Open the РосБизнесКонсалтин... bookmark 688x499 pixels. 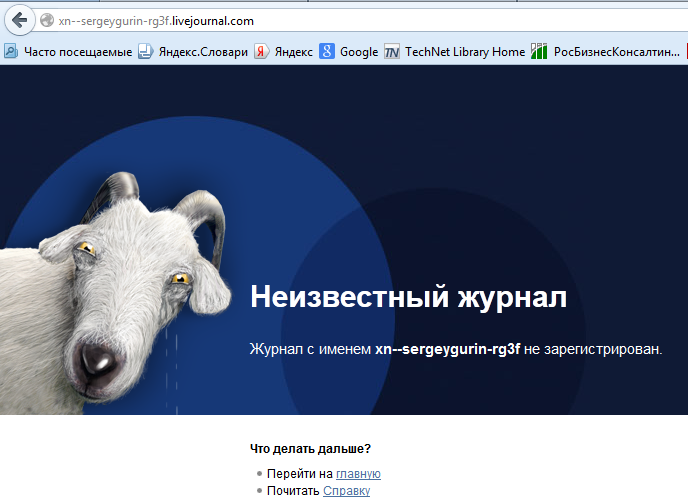tap(616, 52)
